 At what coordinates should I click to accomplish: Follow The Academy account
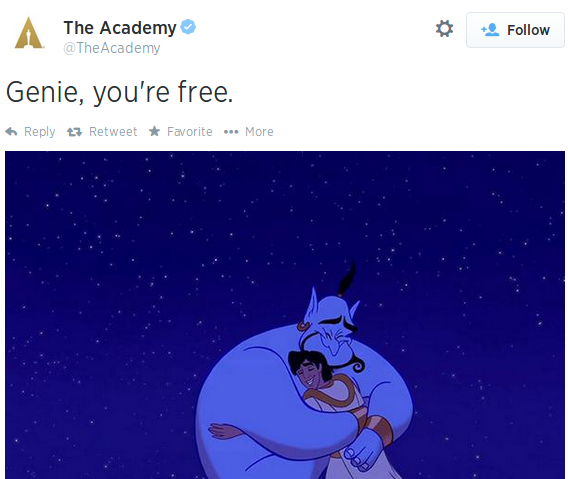click(x=515, y=30)
